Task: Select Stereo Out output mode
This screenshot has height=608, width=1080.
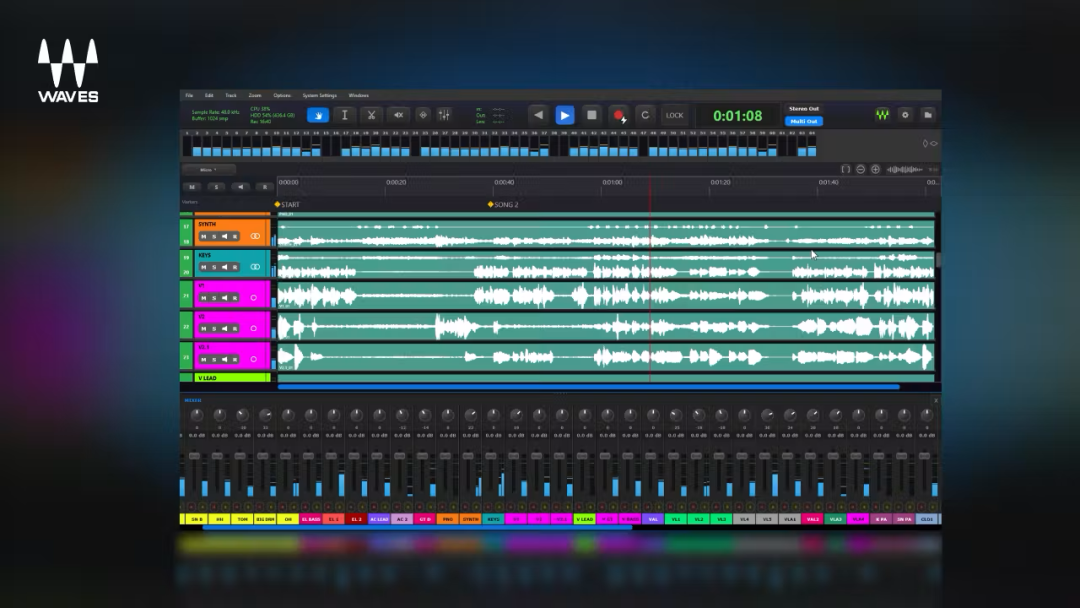Action: click(x=804, y=109)
